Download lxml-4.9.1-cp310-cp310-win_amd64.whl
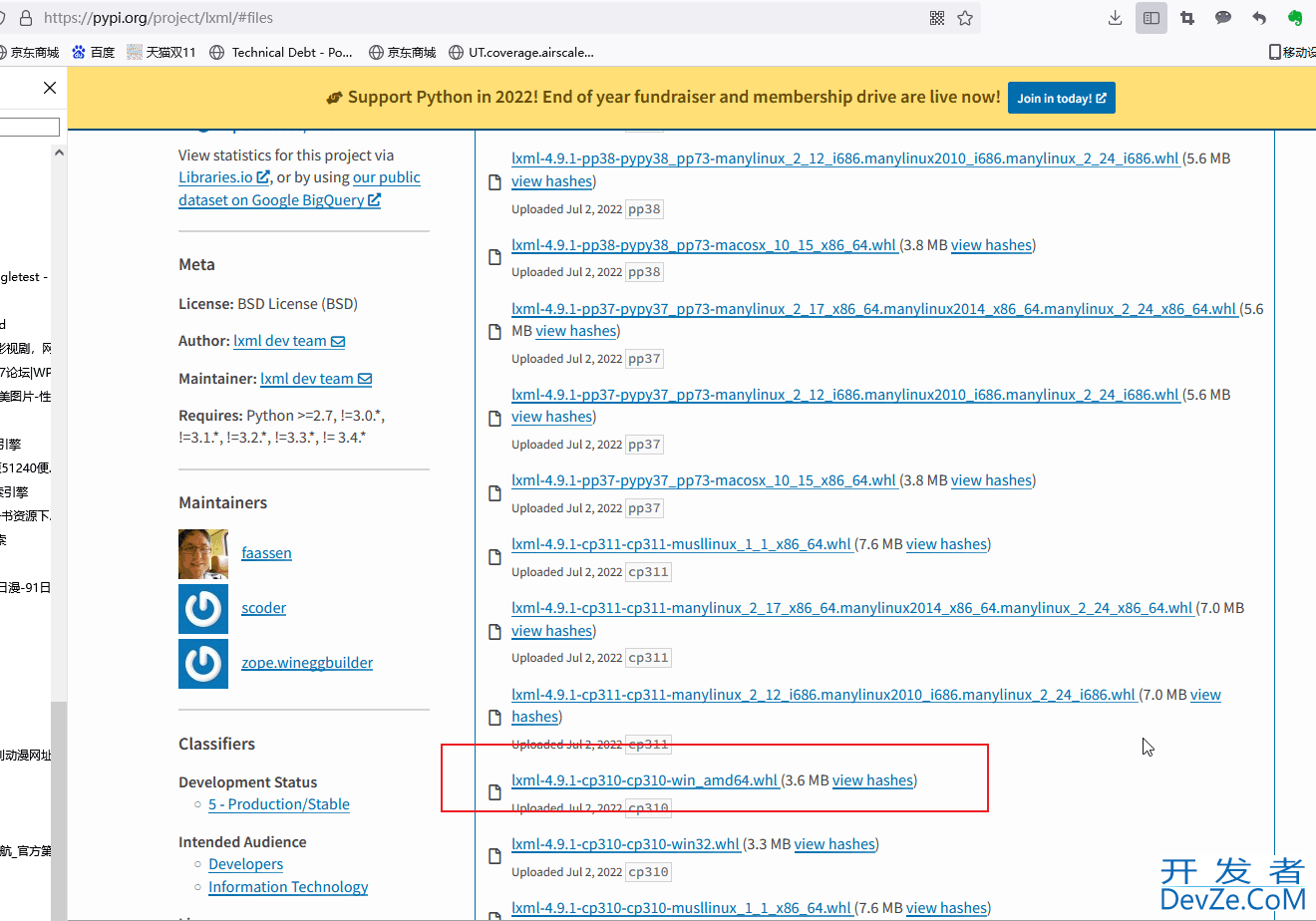The image size is (1316, 921). coord(645,780)
